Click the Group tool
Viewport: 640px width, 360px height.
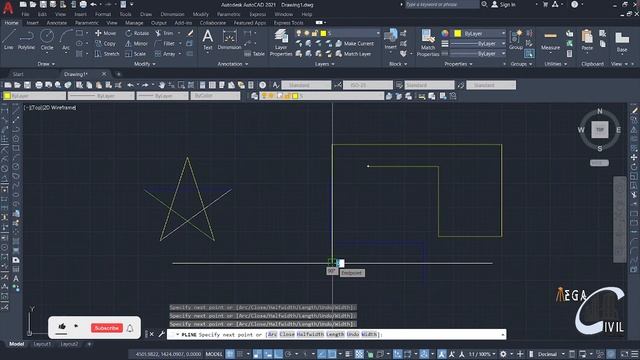point(516,39)
